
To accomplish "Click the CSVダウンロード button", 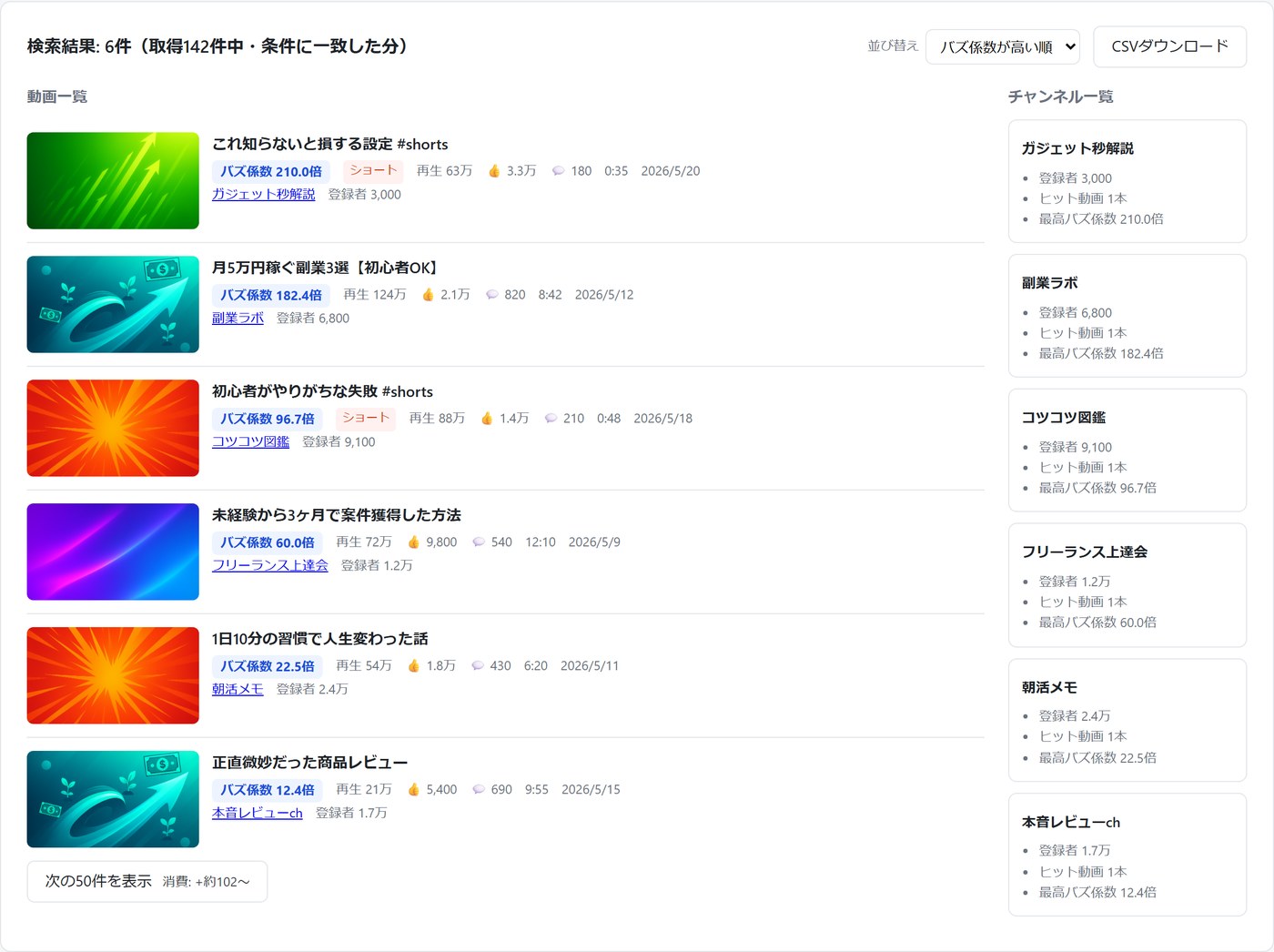I will (x=1169, y=46).
